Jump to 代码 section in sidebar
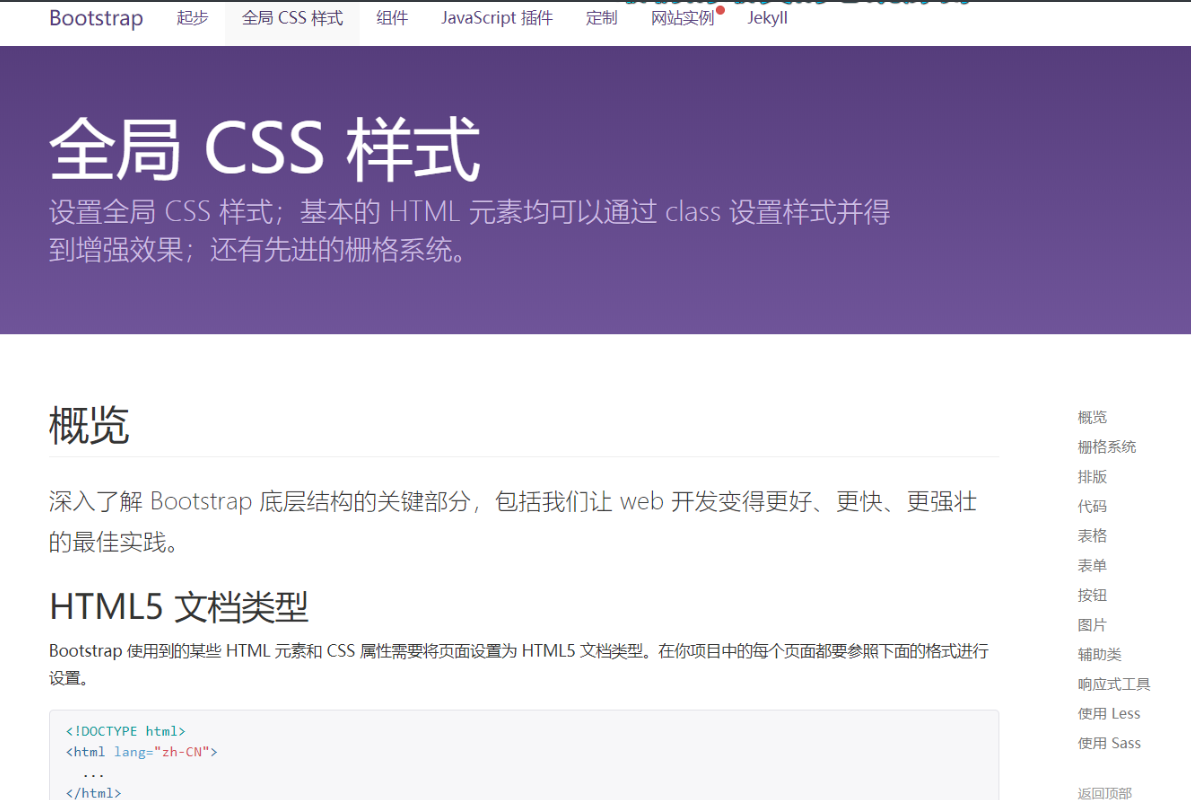The image size is (1191, 800). tap(1092, 506)
